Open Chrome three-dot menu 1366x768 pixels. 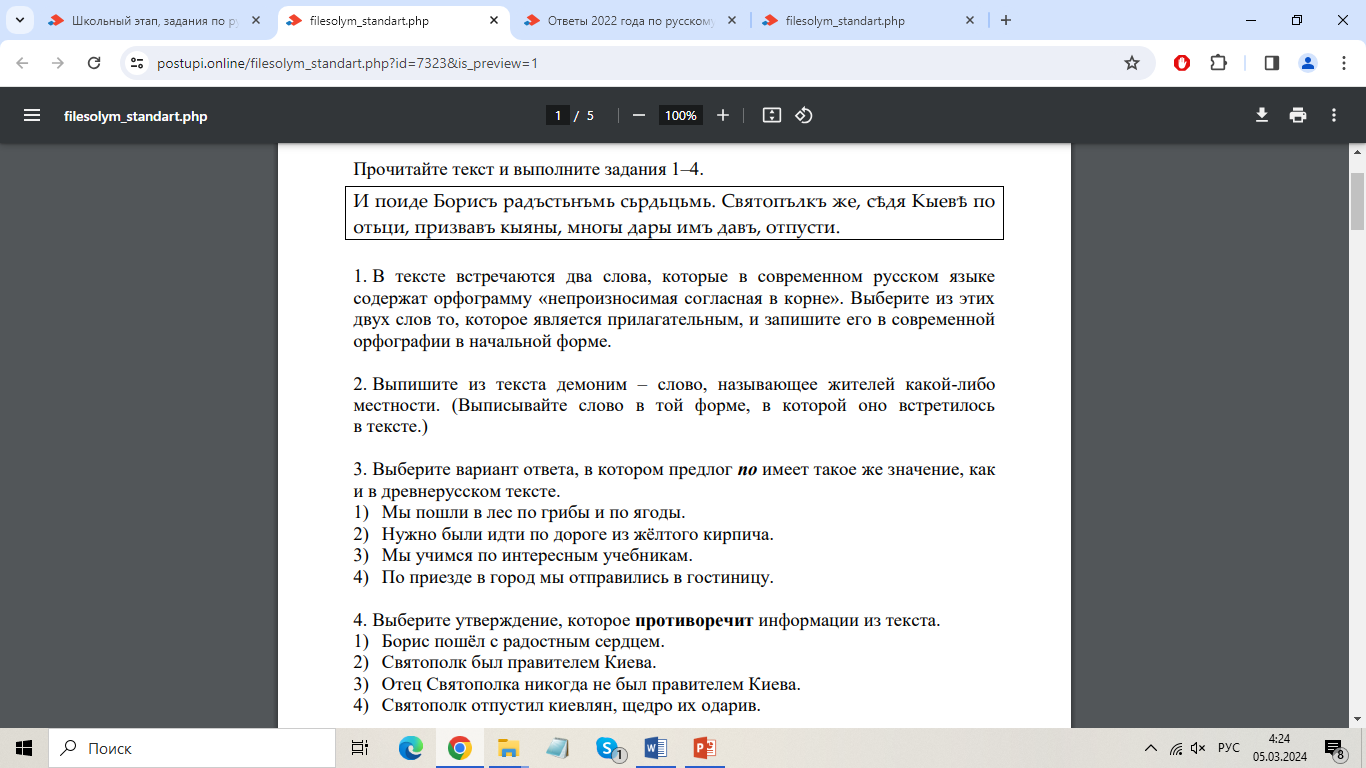click(1343, 63)
